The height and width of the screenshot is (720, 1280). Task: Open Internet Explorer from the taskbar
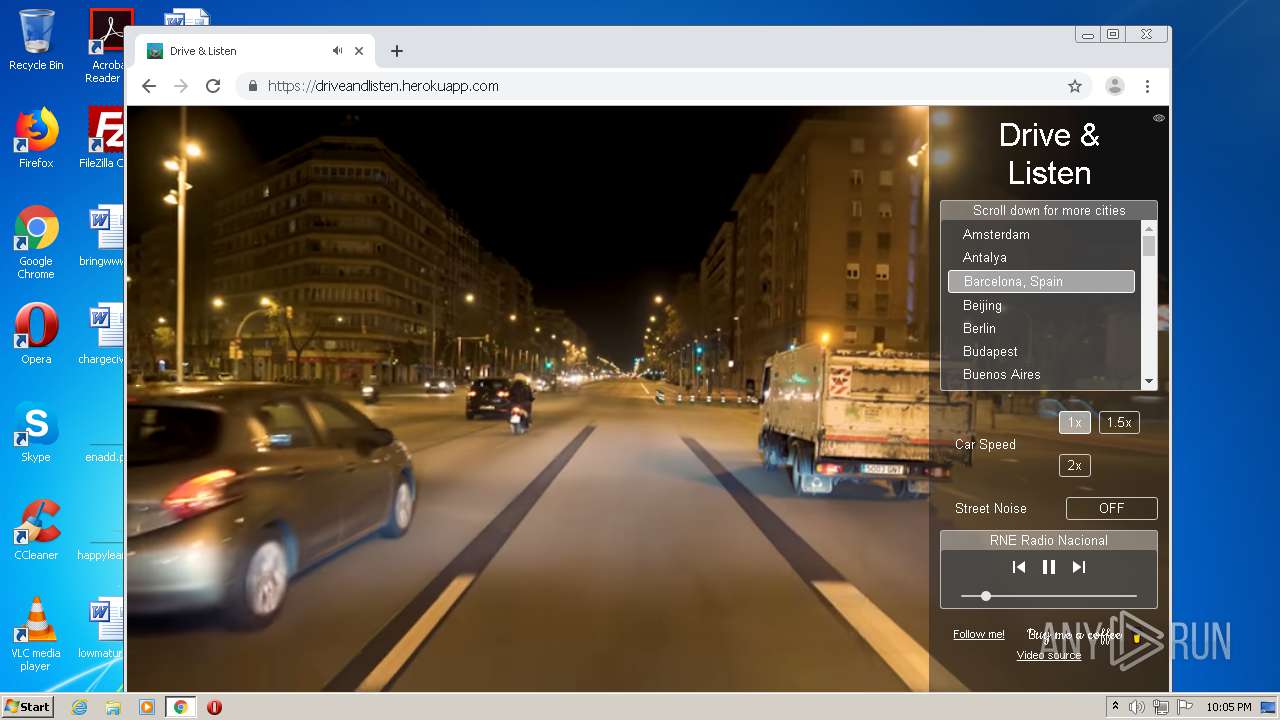(79, 707)
